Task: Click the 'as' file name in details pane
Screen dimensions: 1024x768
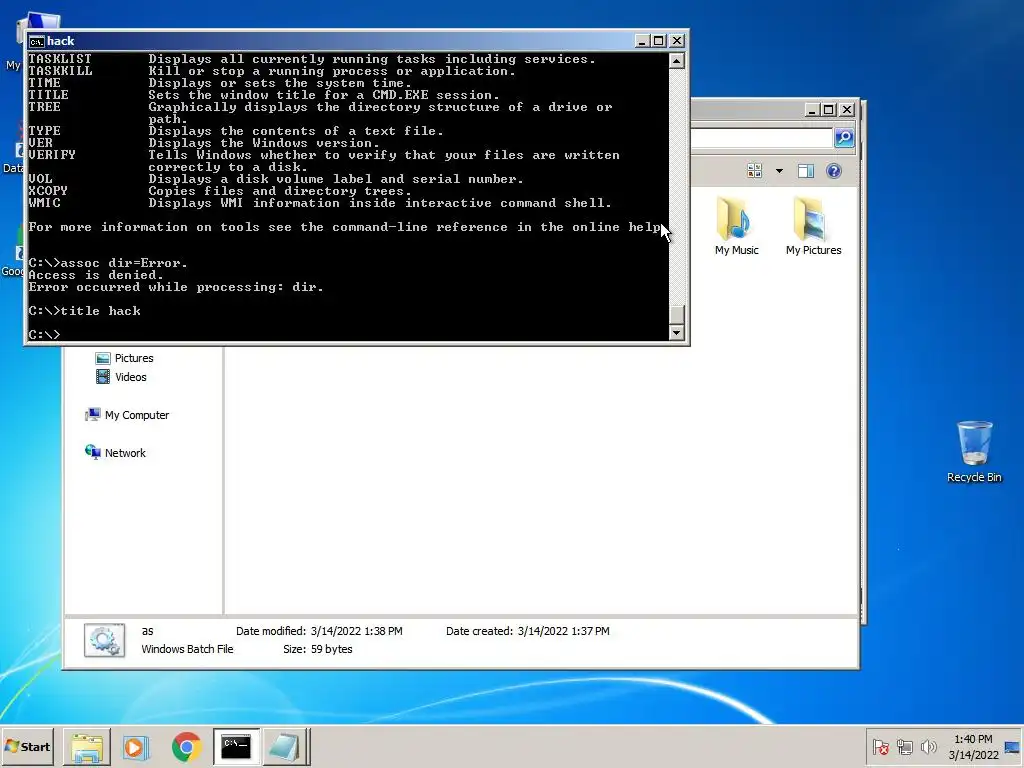Action: pos(148,631)
